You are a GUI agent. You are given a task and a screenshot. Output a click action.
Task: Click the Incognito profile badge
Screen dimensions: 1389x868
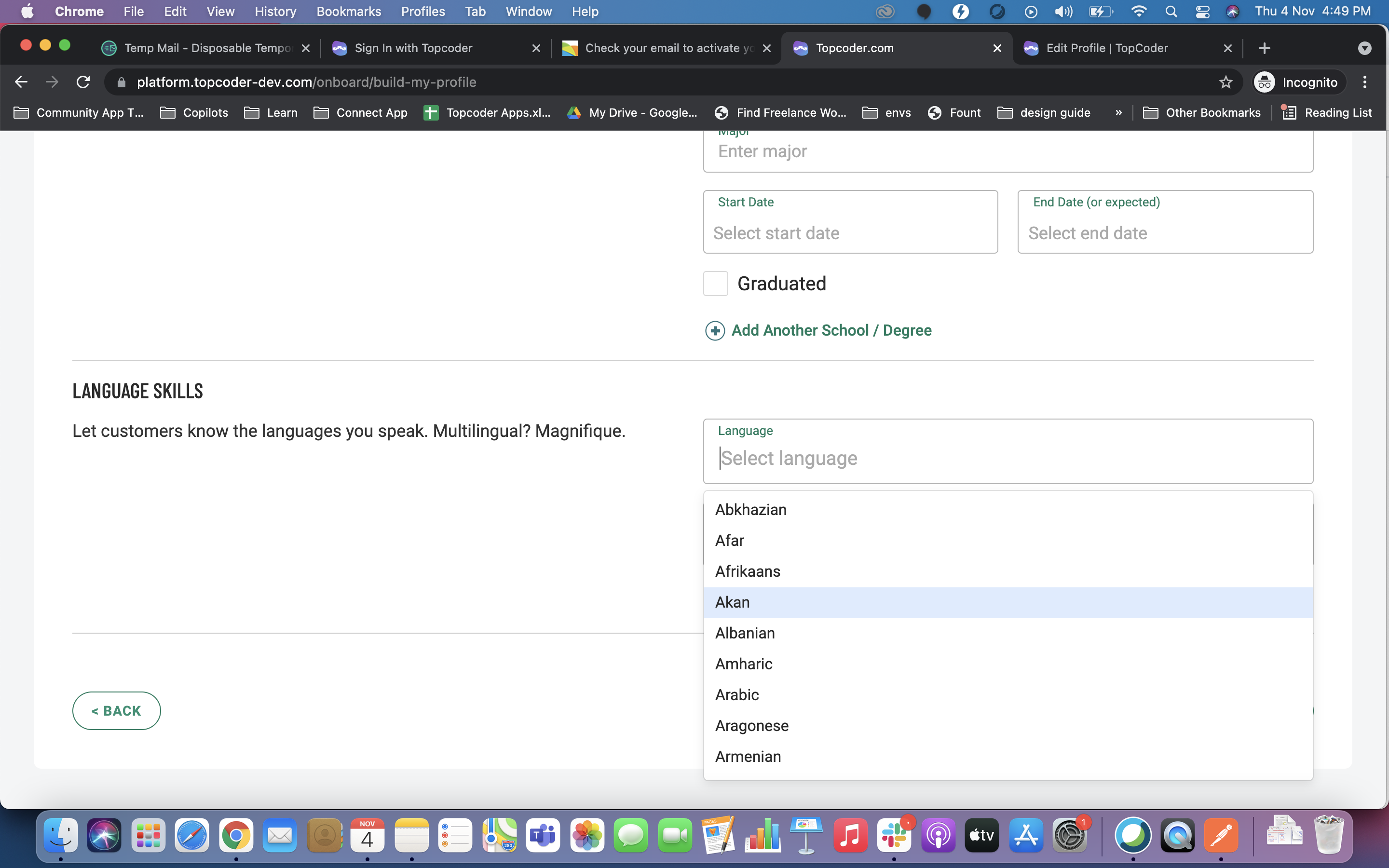[x=1297, y=81]
